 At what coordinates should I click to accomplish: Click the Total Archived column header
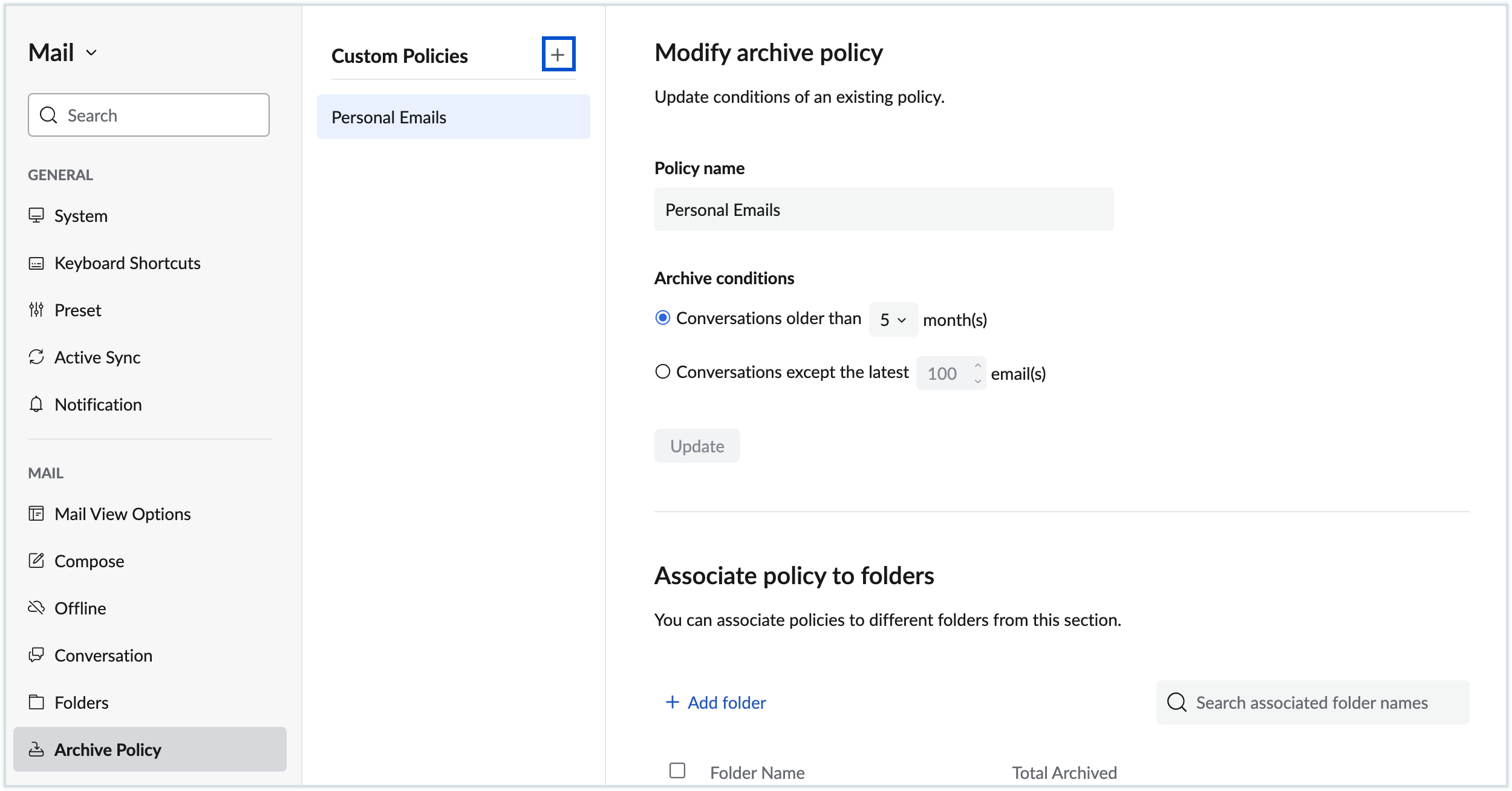click(x=1064, y=772)
